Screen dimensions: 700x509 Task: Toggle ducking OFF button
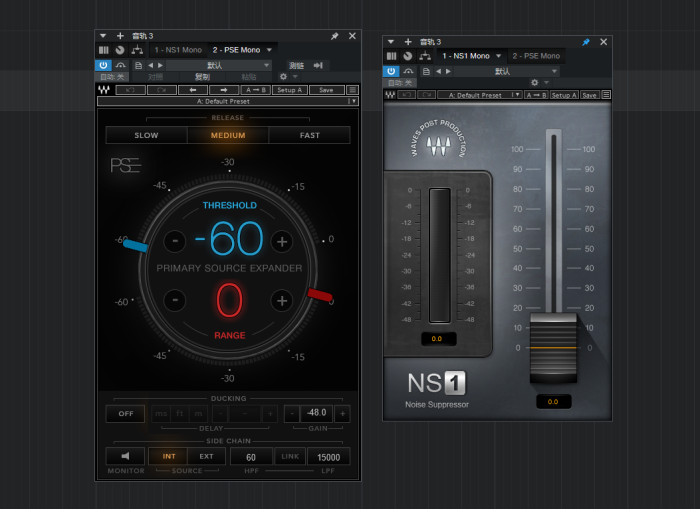126,414
